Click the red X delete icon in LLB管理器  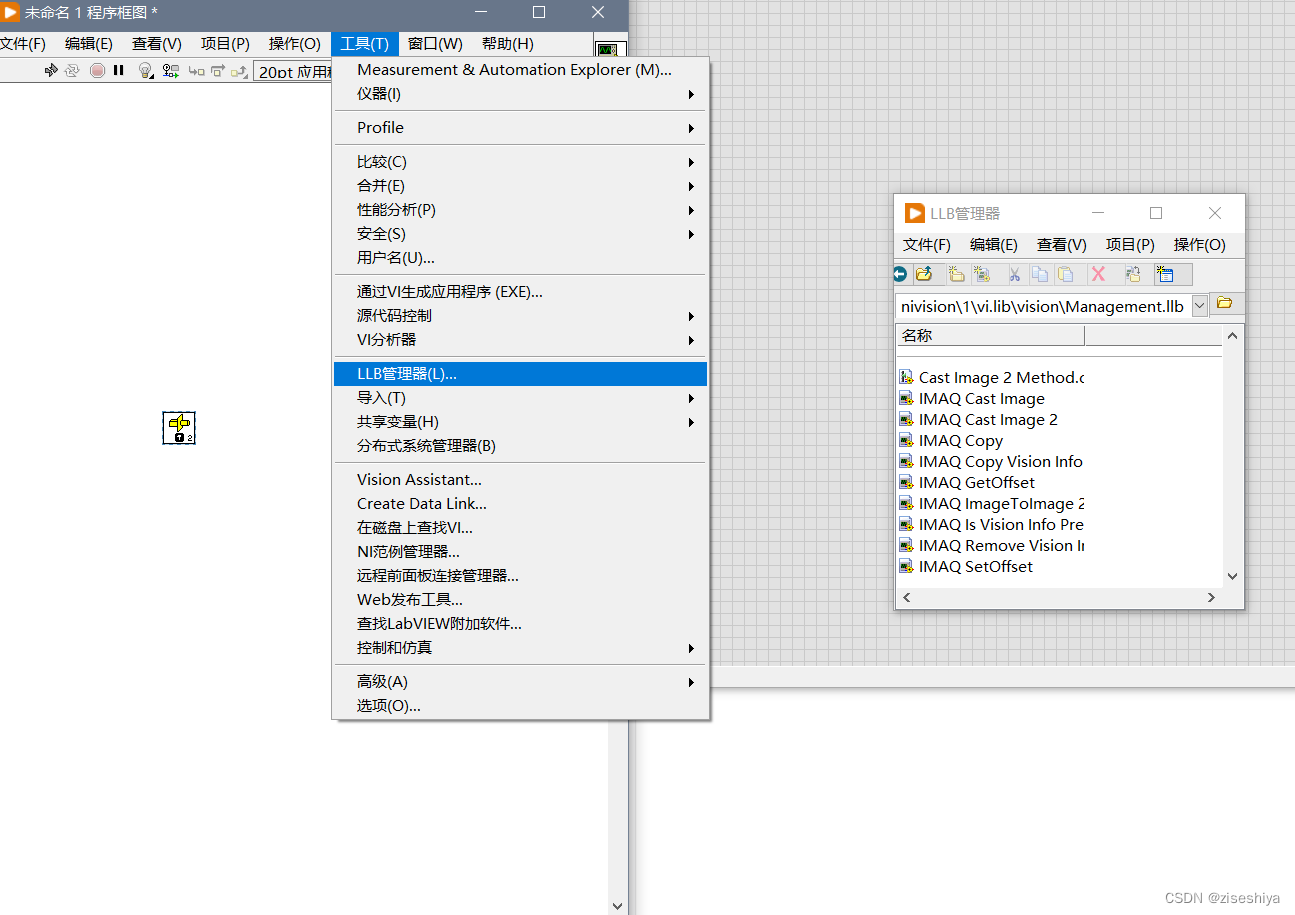coord(1098,274)
